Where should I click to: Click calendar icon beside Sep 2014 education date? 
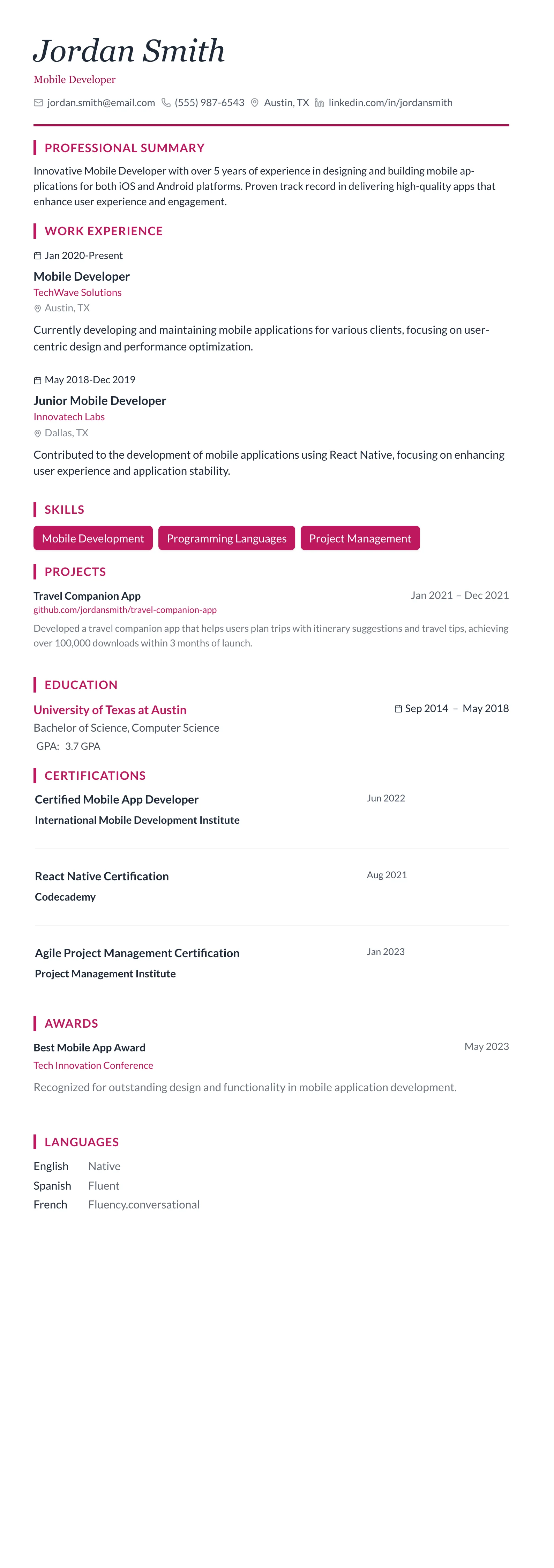(x=398, y=709)
